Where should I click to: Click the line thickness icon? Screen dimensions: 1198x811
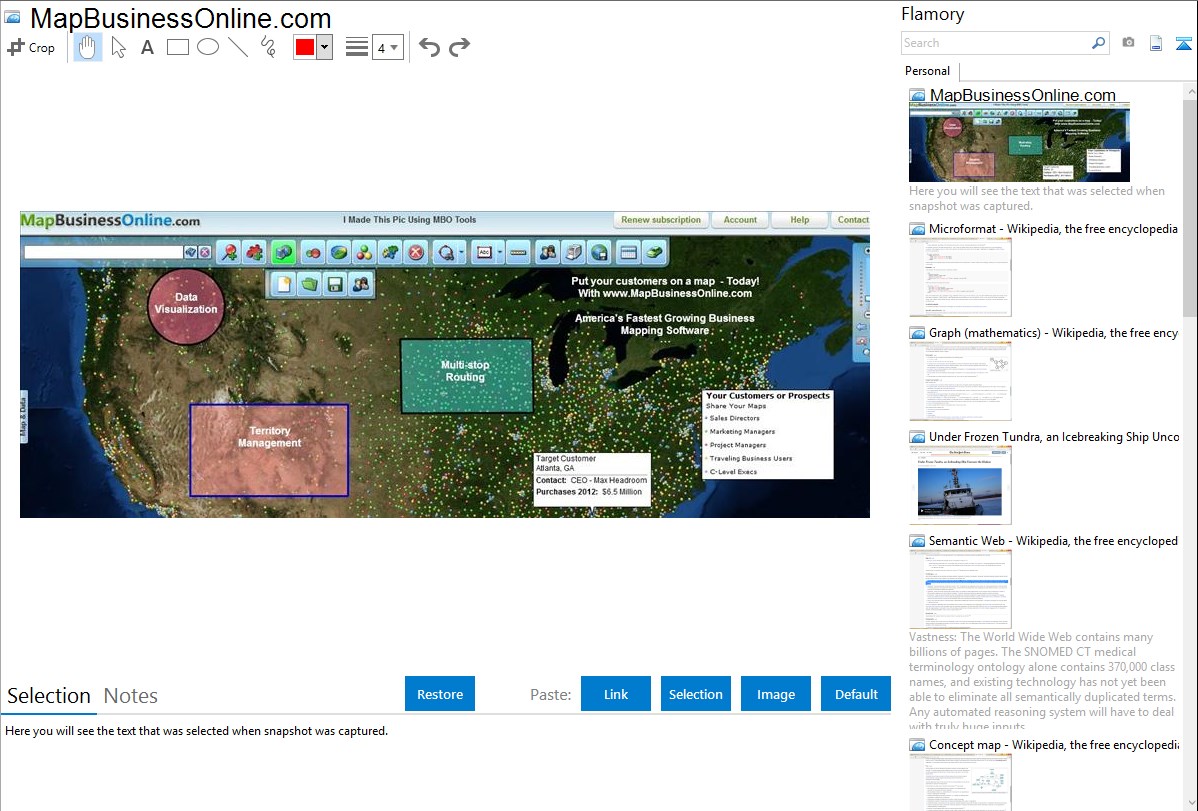click(x=357, y=47)
